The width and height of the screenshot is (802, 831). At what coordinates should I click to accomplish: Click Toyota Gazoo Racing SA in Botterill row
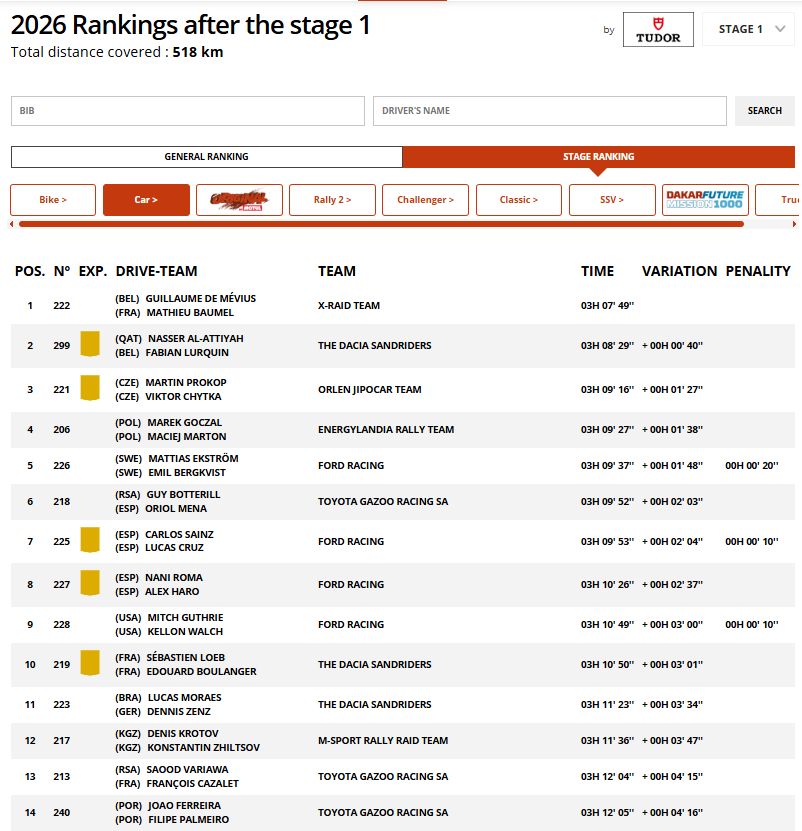[x=383, y=501]
